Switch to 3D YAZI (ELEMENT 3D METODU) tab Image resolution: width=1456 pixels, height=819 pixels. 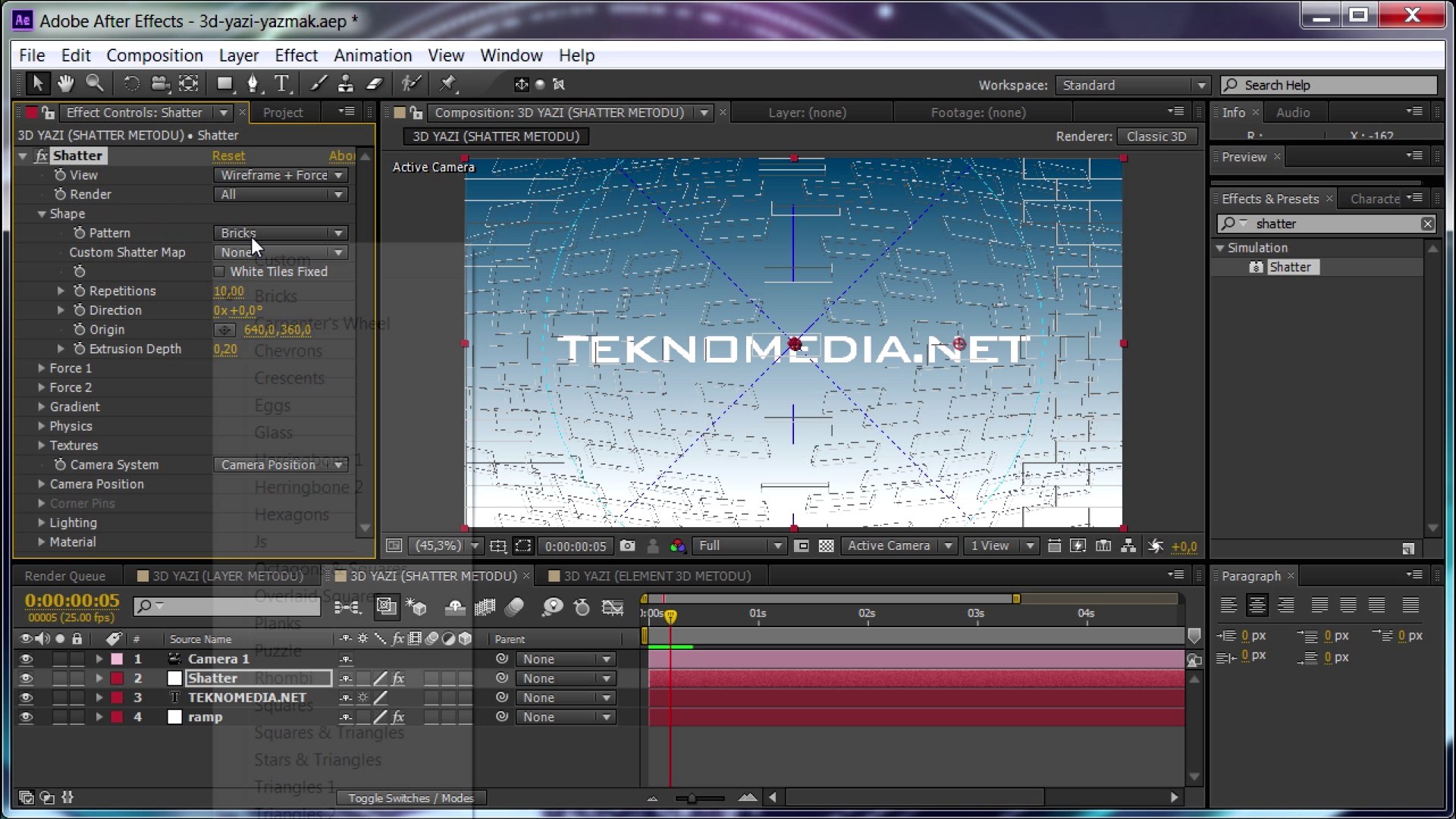coord(656,576)
